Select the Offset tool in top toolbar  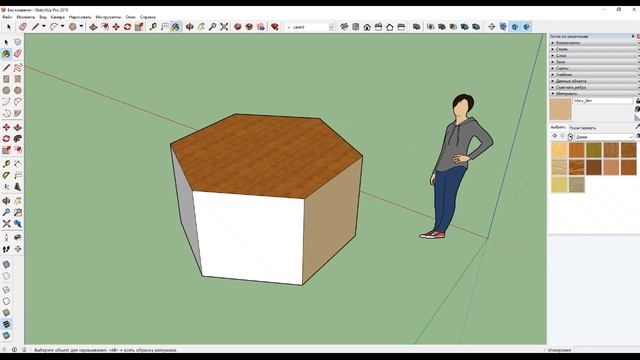(104, 27)
